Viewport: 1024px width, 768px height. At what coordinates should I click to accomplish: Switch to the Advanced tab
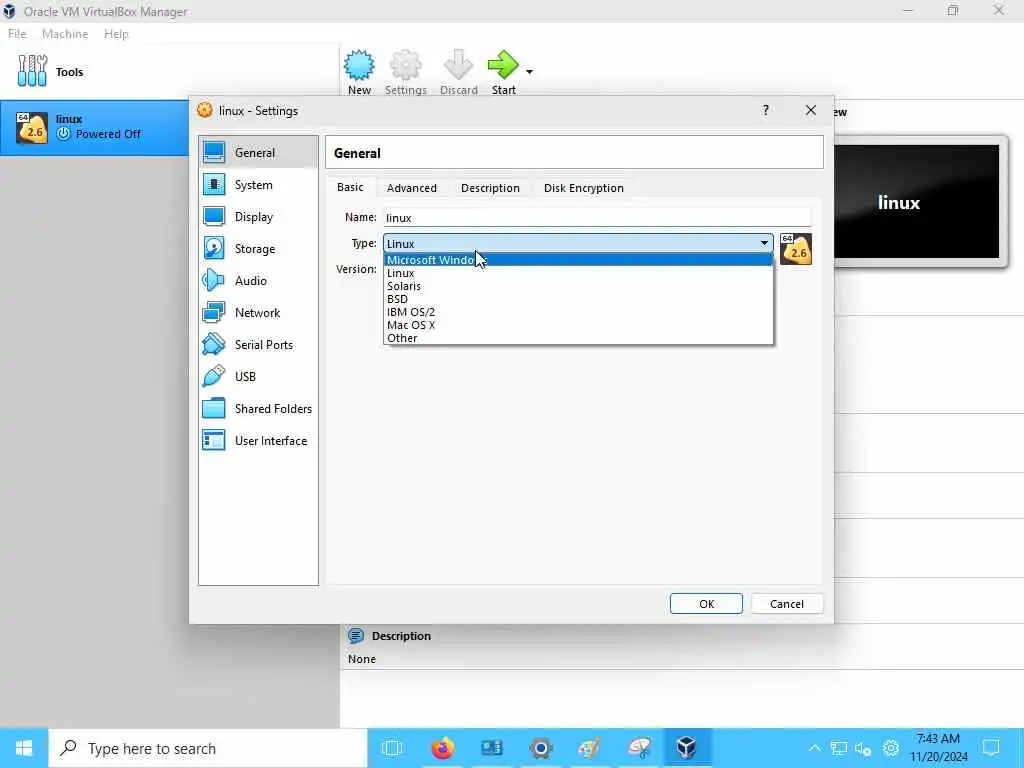411,188
